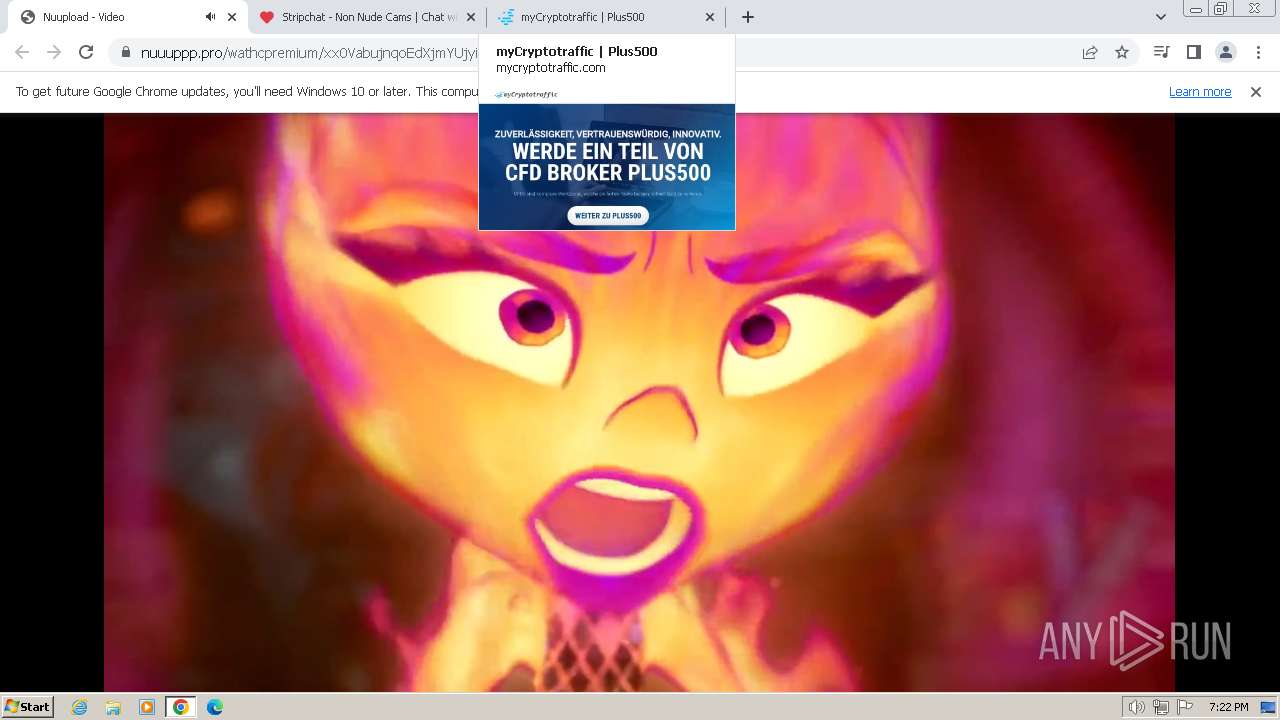
Task: Click the Weiter zu Plus500 button
Action: click(x=608, y=215)
